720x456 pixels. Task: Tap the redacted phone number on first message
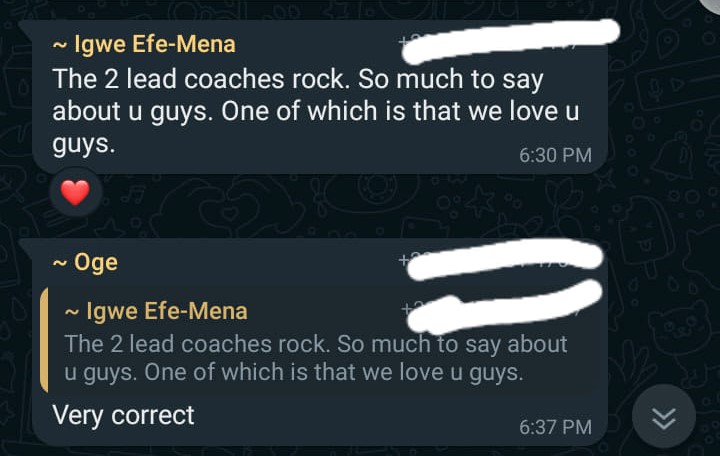(x=509, y=41)
